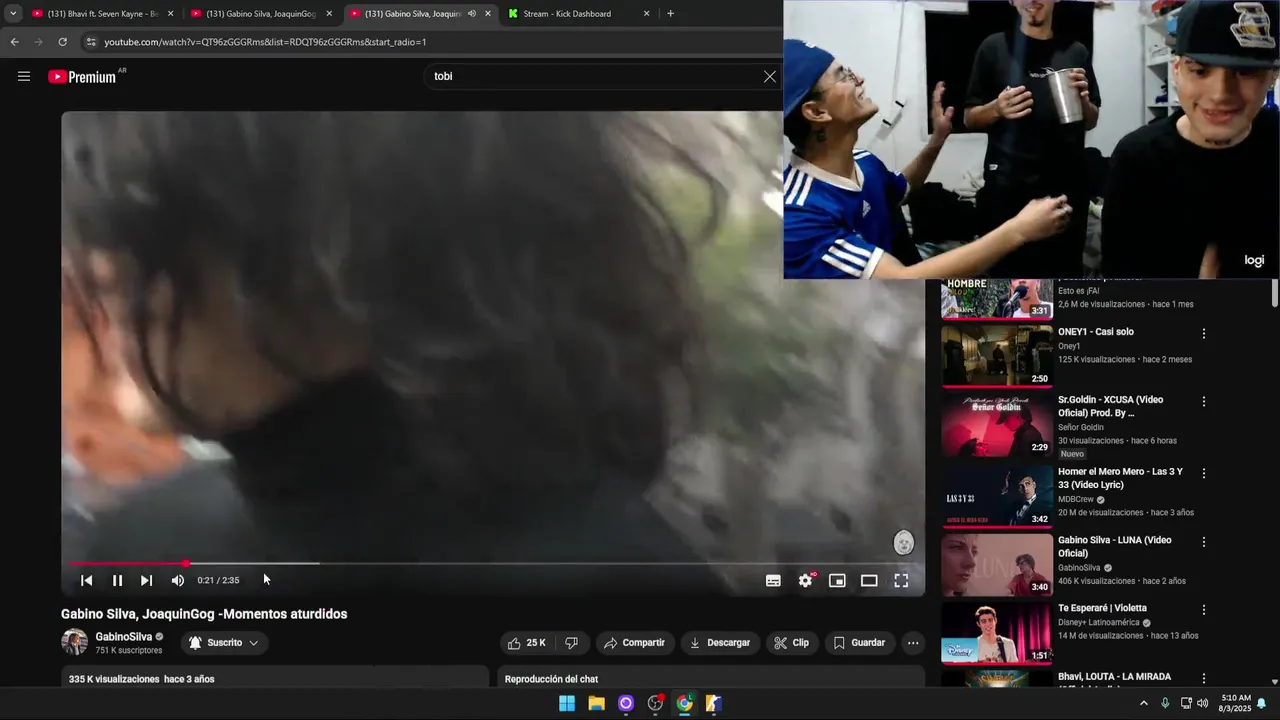Screen dimensions: 1280x720
Task: Pause the video playback
Action: (117, 580)
